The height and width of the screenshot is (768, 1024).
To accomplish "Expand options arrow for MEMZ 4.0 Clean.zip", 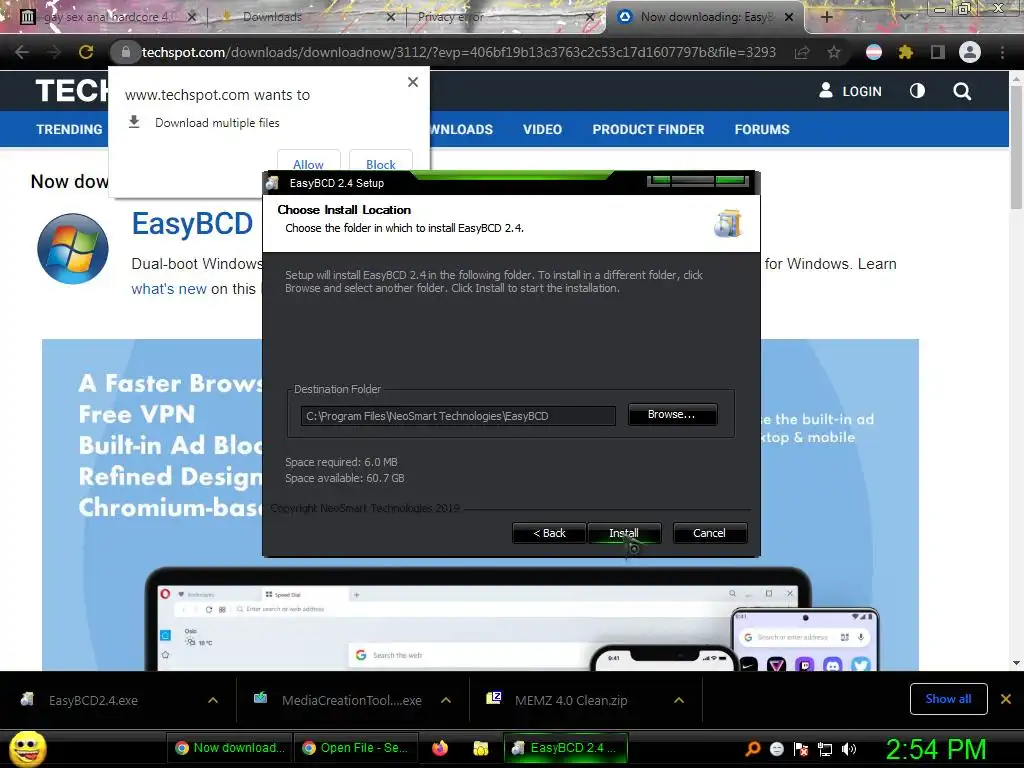I will 679,700.
